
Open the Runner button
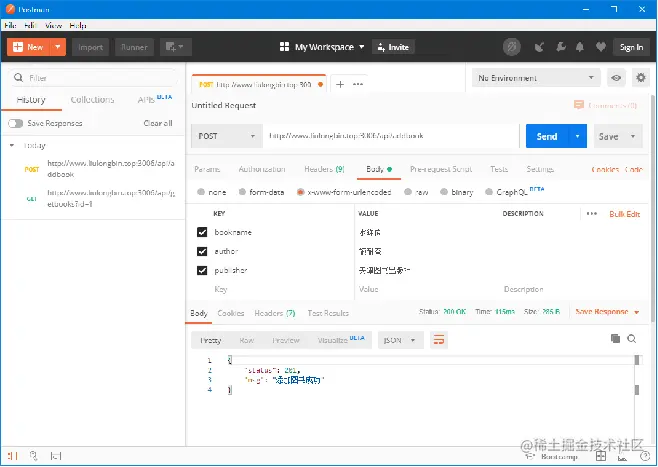pos(134,47)
